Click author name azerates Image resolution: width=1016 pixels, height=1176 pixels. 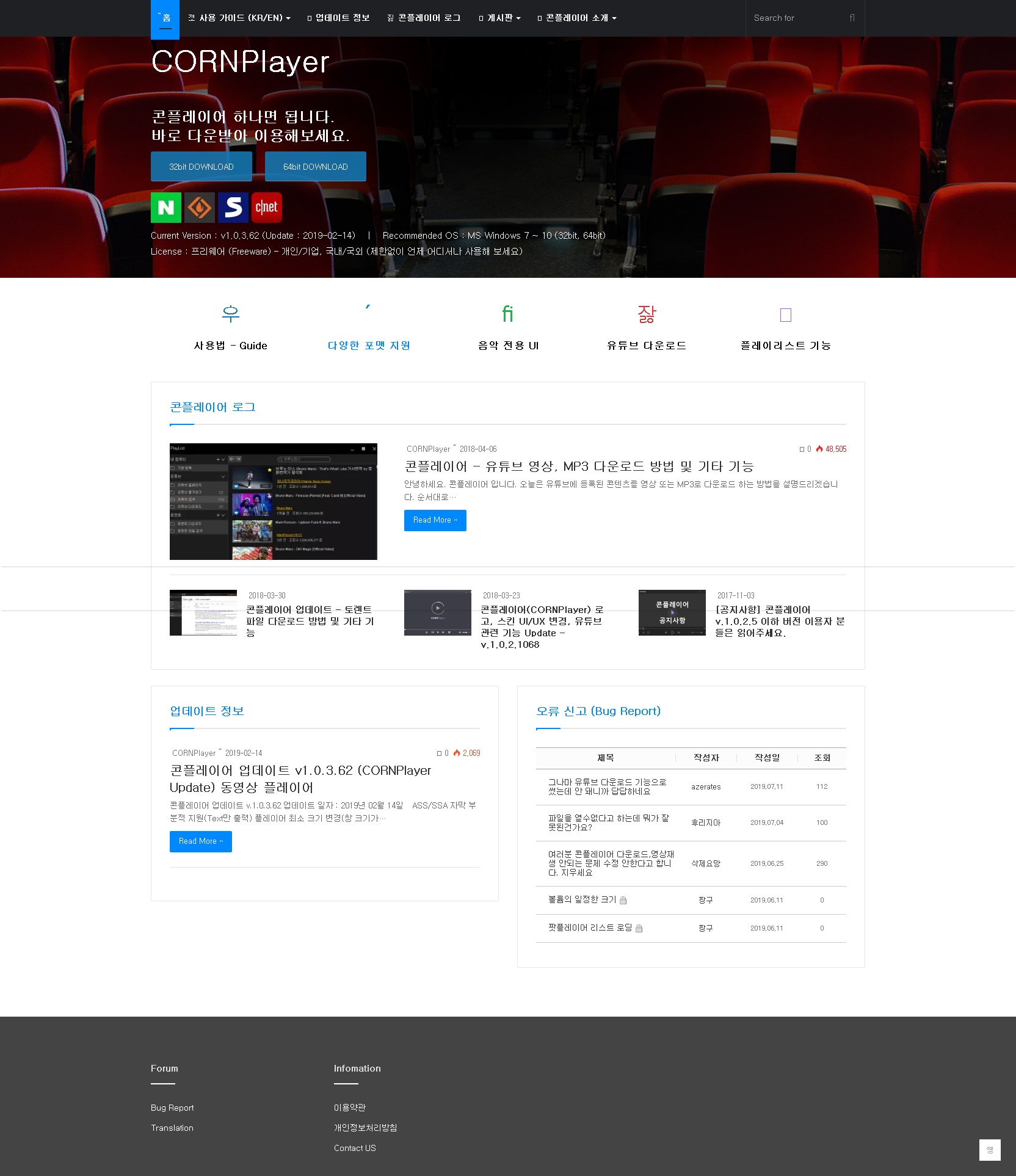[706, 787]
